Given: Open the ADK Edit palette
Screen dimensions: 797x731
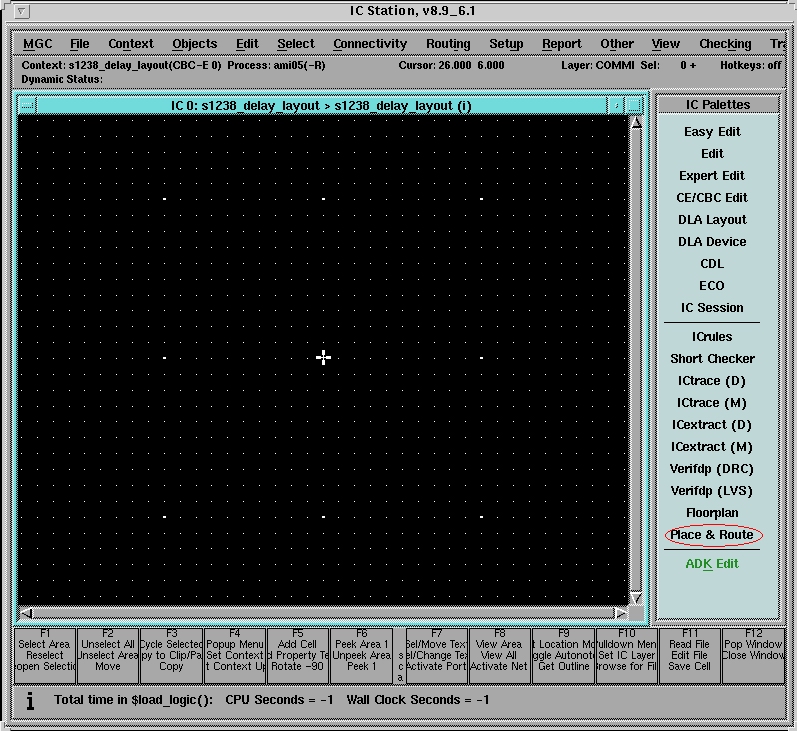Looking at the screenshot, I should (712, 564).
